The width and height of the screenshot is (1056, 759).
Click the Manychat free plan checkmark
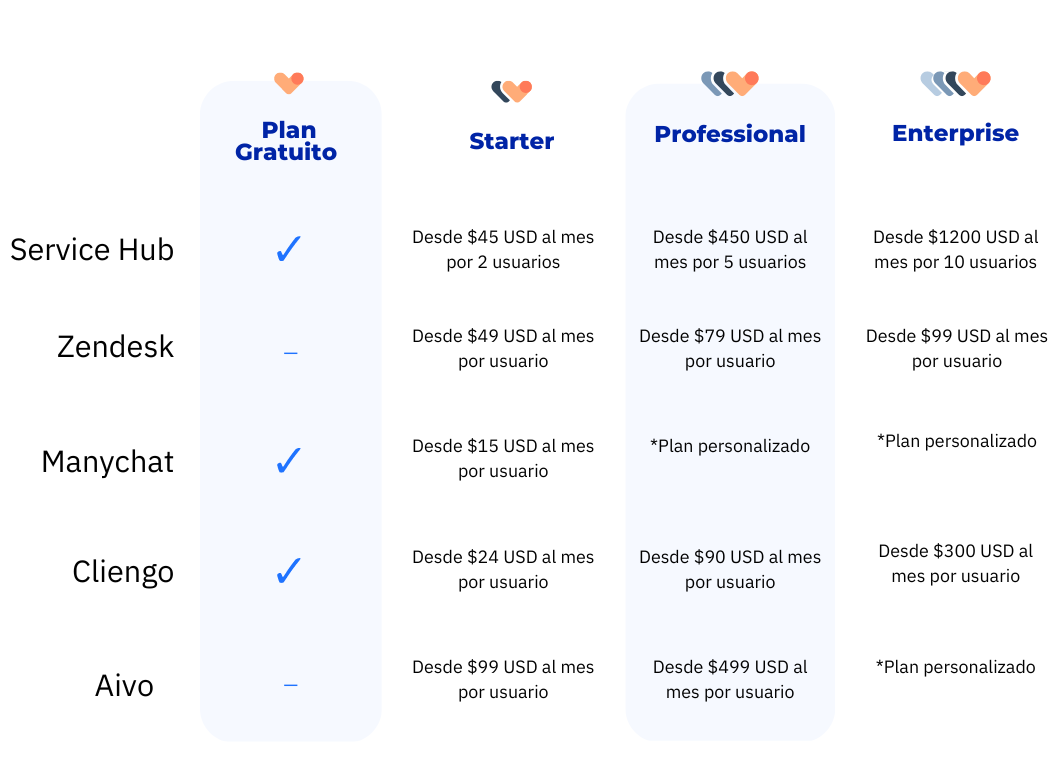(x=289, y=461)
